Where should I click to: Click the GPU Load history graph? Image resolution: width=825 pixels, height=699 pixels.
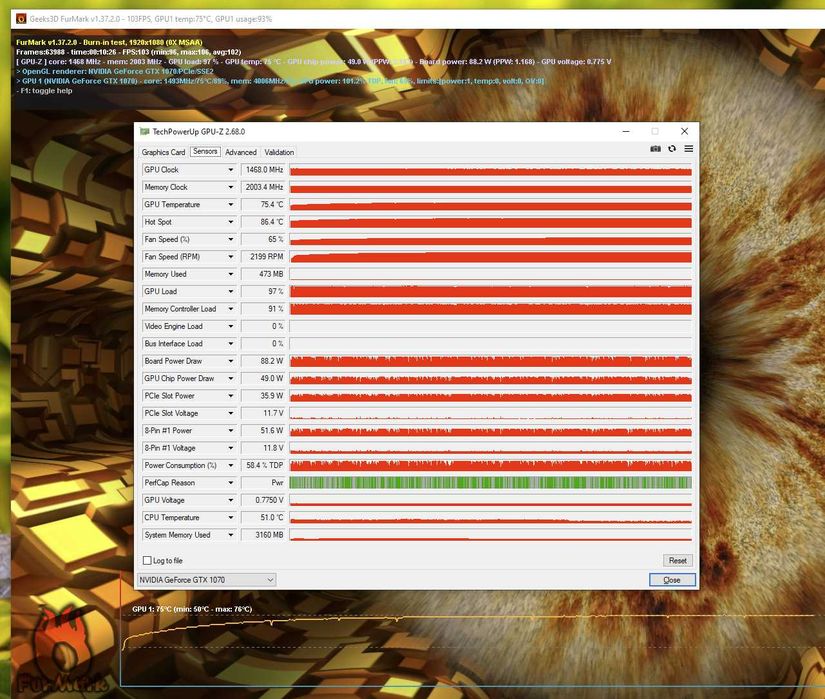(490, 291)
